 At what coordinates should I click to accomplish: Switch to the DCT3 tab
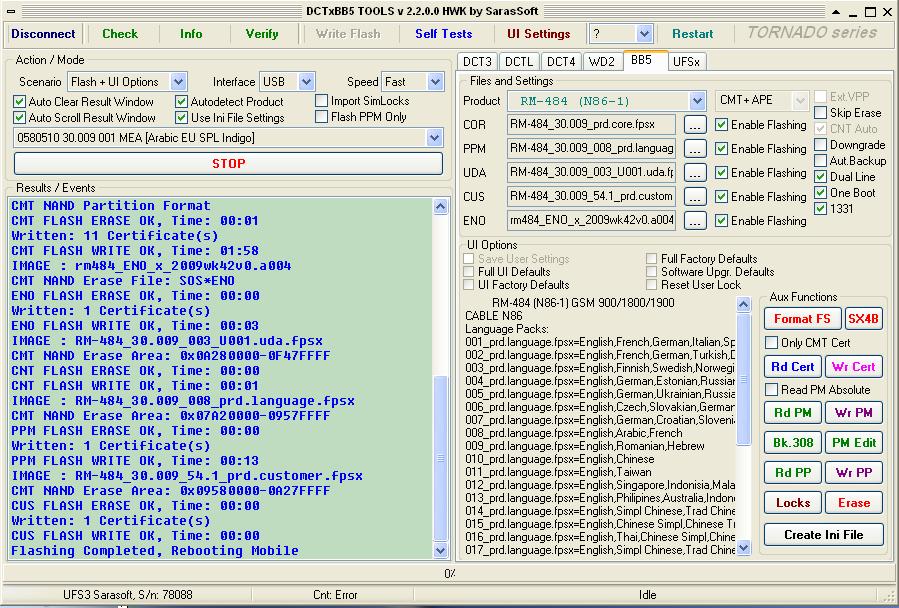(477, 61)
